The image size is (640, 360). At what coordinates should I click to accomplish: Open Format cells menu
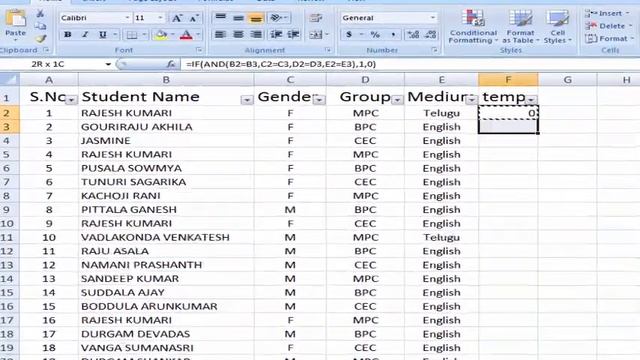pyautogui.click(x=608, y=39)
